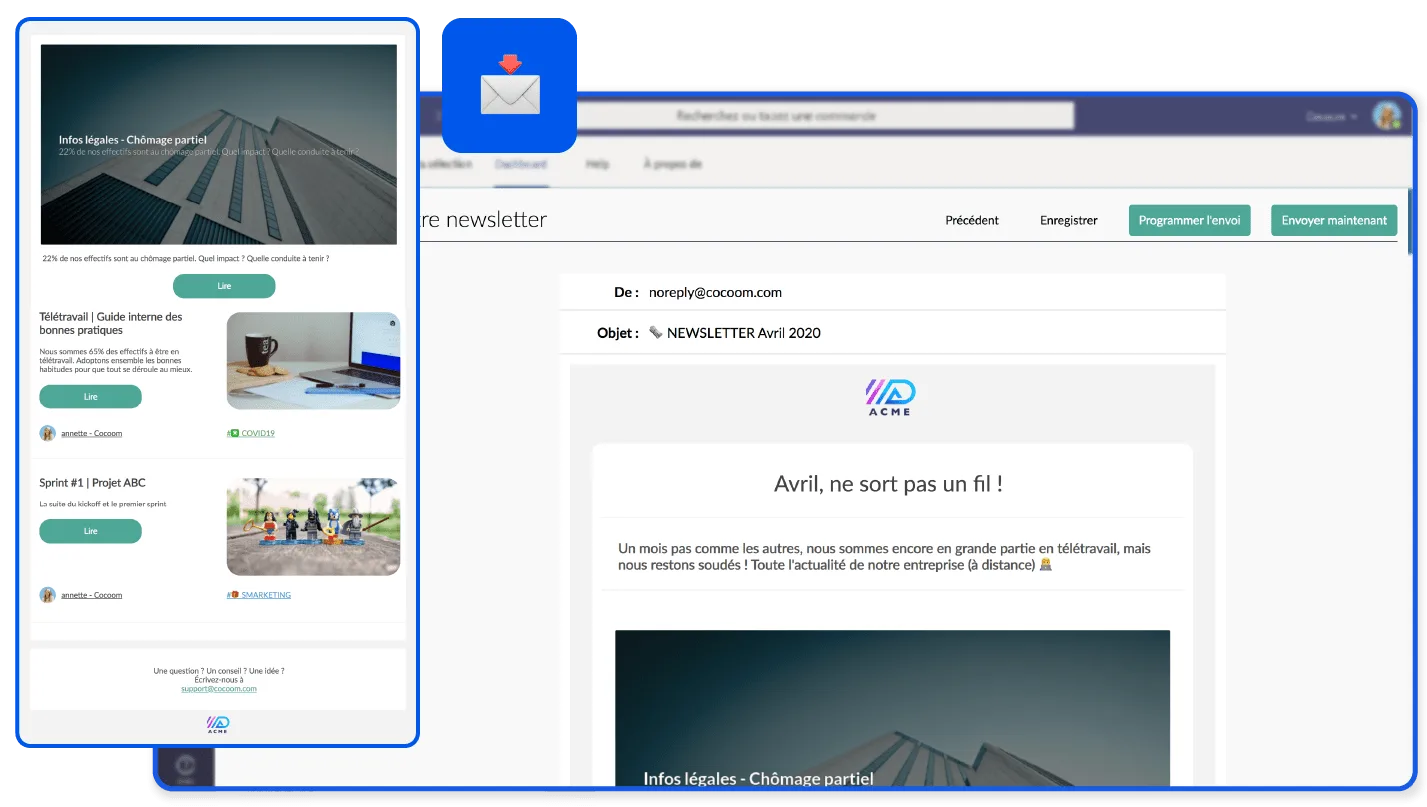Click 'Télétravail | Guide interne des bonnes pratiques' heading

tap(111, 323)
